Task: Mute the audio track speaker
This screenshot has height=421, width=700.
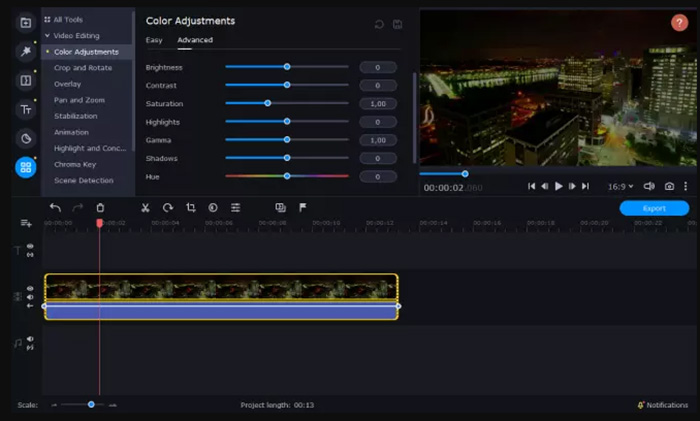Action: [x=30, y=339]
